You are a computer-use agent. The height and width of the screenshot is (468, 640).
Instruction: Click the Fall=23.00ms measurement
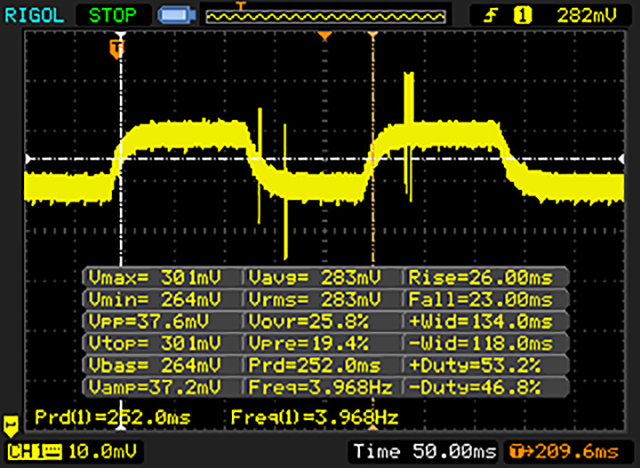(480, 299)
